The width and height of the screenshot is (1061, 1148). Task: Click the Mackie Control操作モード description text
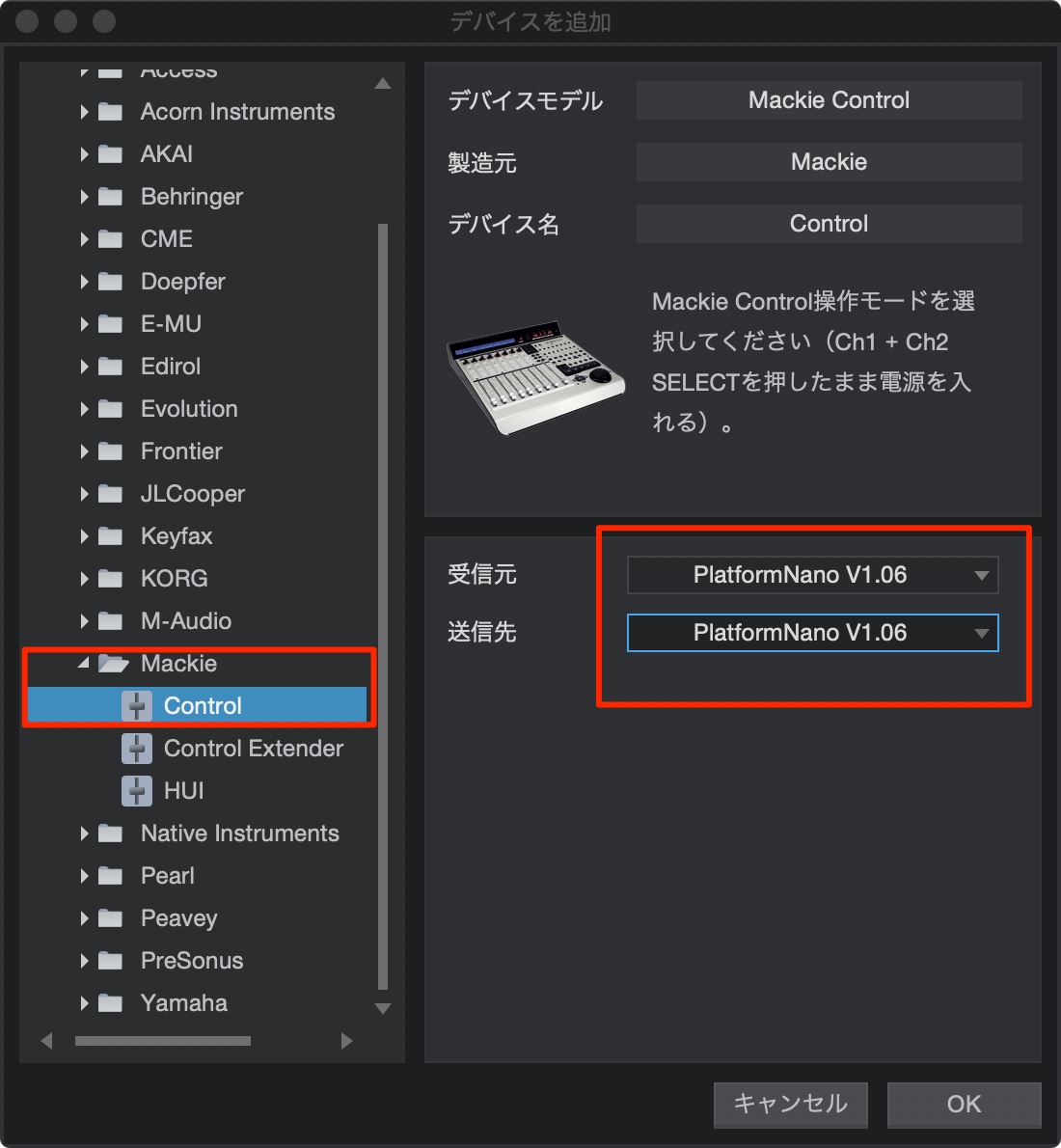pos(813,362)
